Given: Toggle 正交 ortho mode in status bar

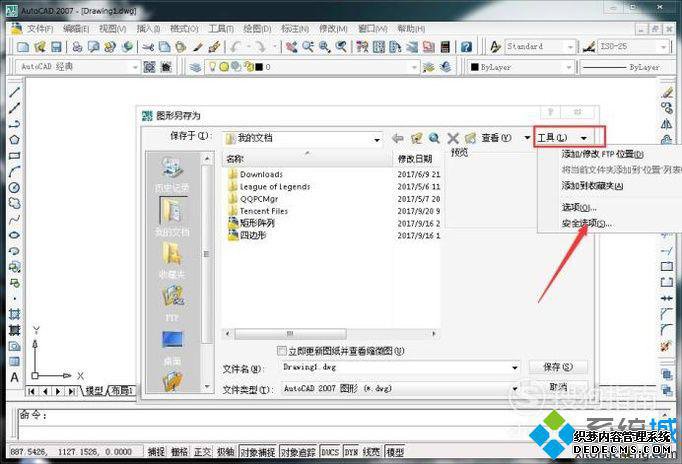Looking at the screenshot, I should pyautogui.click(x=202, y=452).
